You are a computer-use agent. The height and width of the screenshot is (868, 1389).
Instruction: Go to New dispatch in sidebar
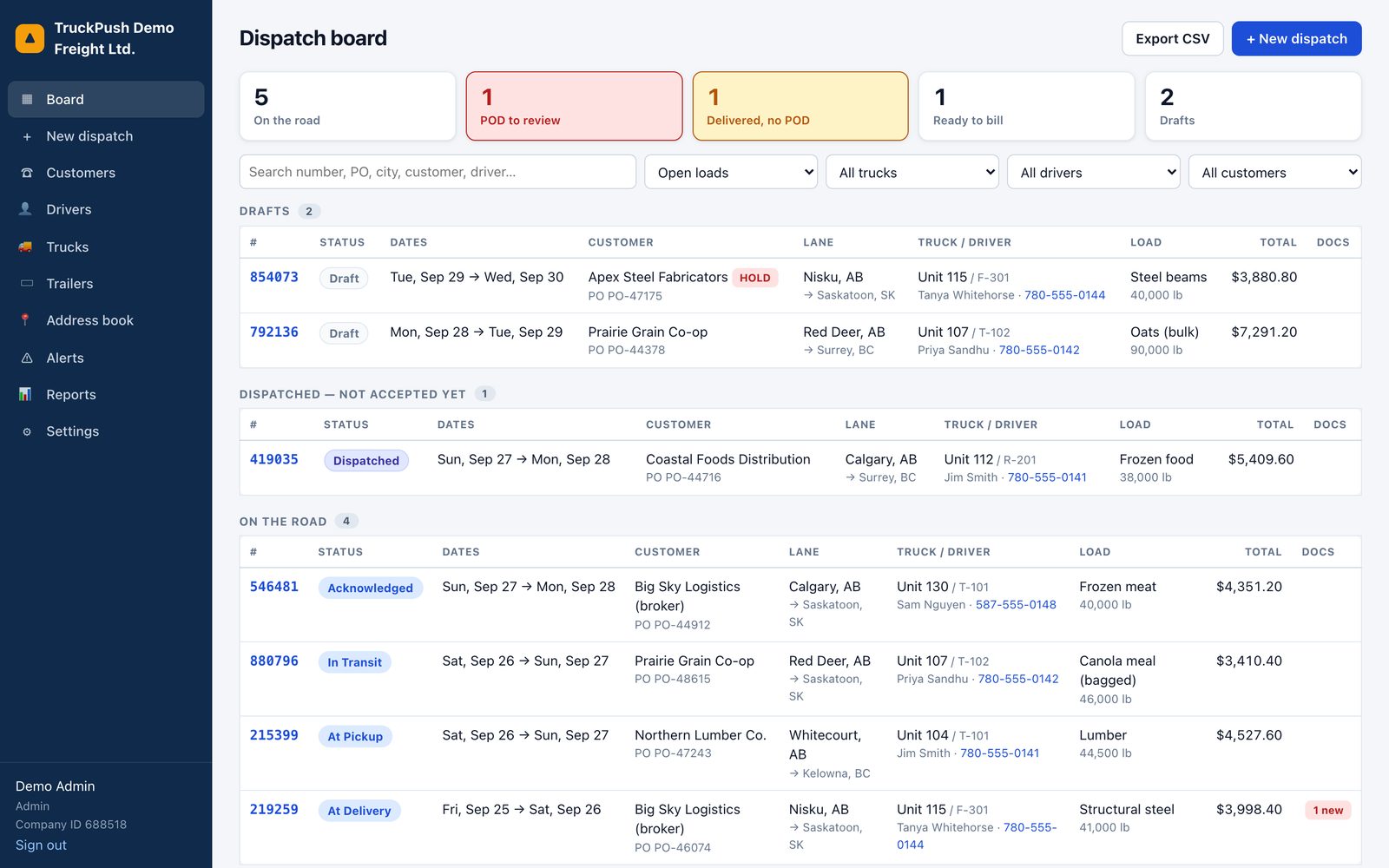[106, 136]
